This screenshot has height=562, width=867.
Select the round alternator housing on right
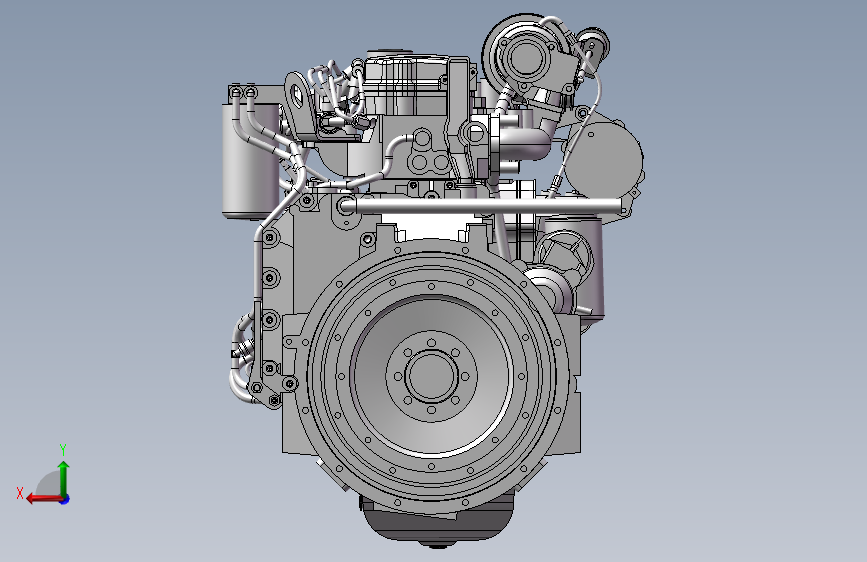click(x=604, y=158)
